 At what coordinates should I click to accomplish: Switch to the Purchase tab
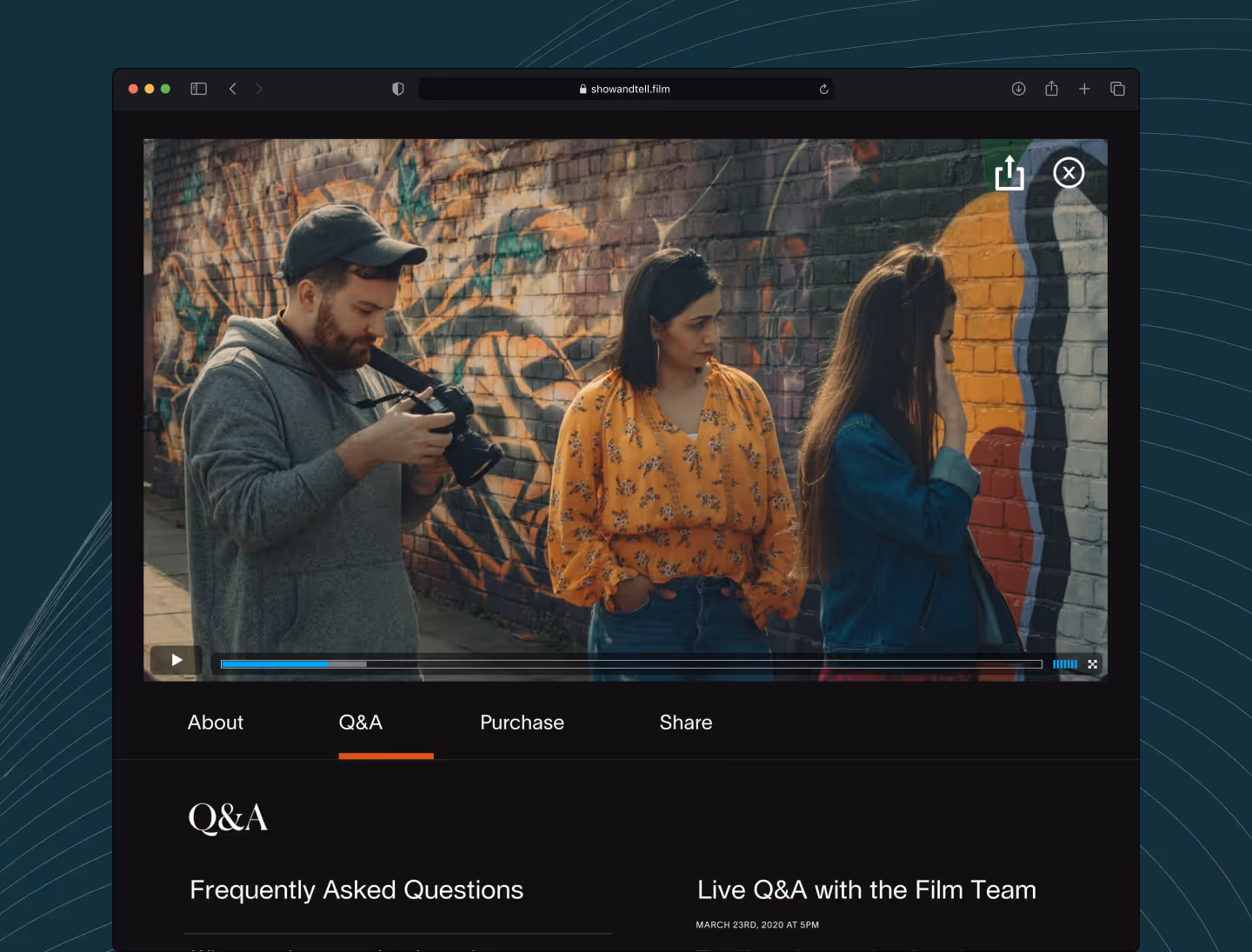522,722
